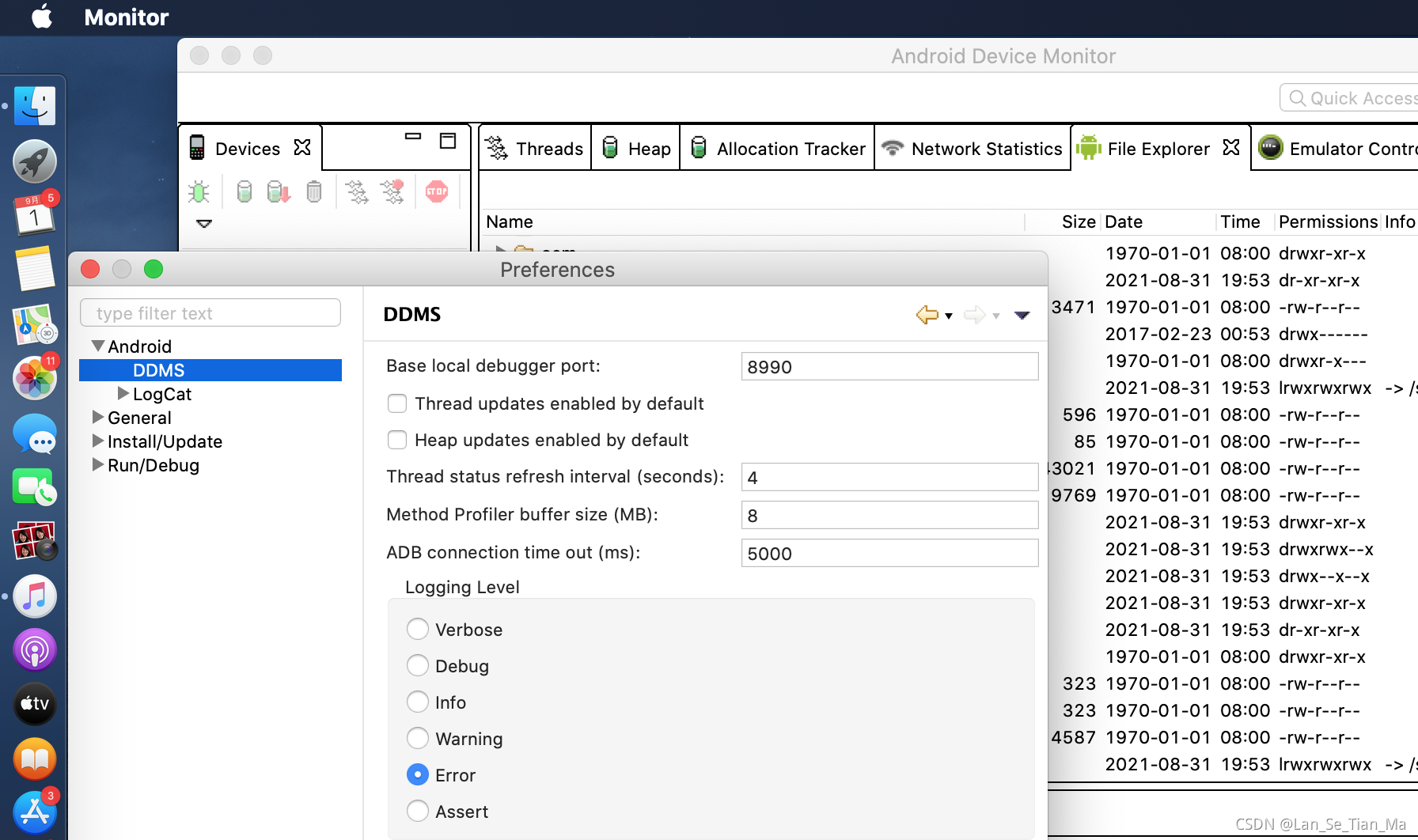
Task: Open the Apple menu
Action: [42, 17]
